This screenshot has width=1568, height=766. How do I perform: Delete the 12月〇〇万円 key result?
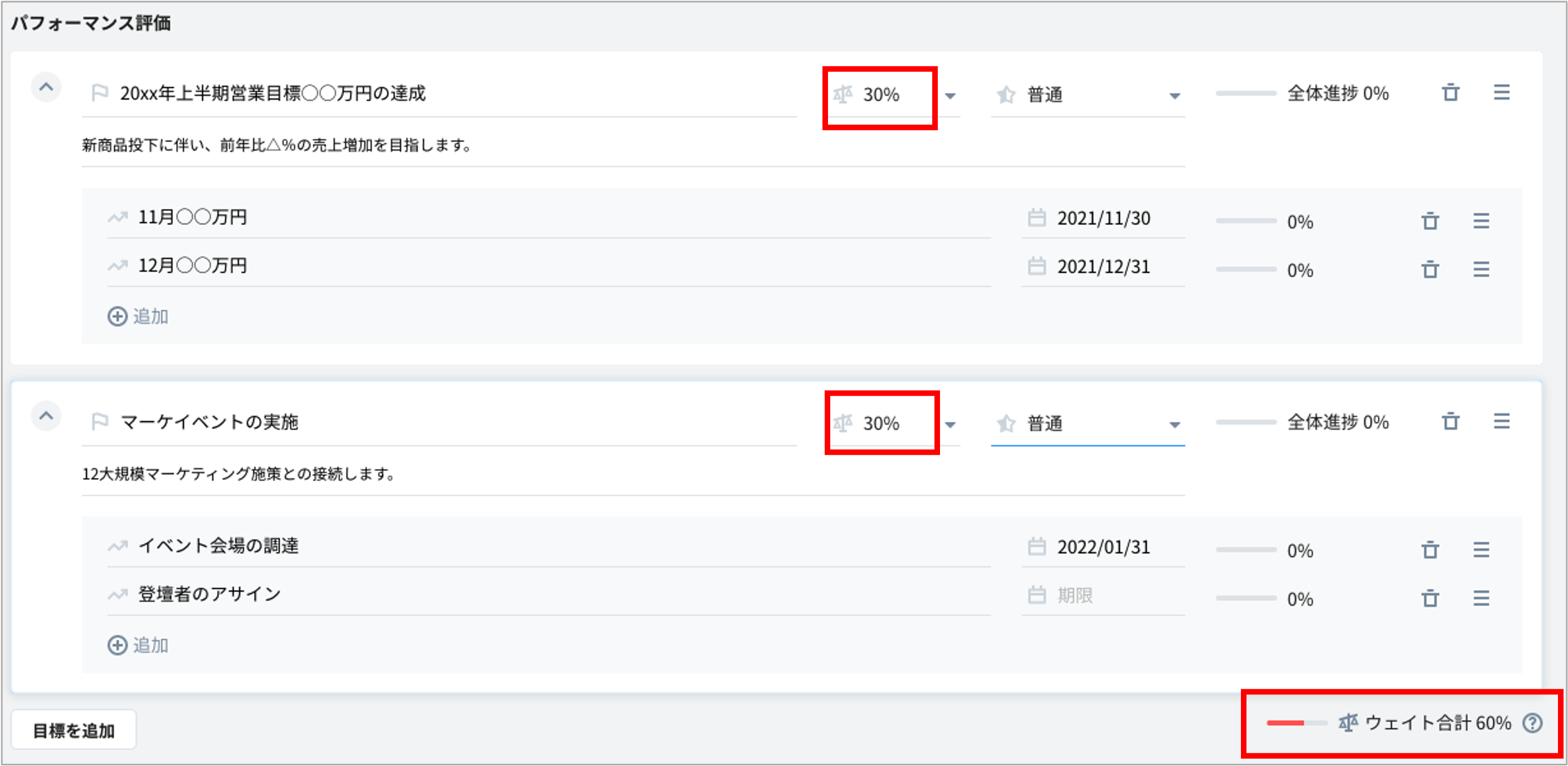[x=1430, y=270]
